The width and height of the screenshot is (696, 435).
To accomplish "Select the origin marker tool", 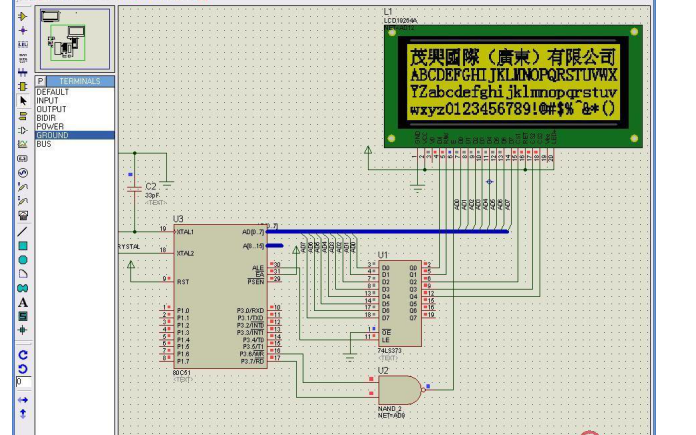I will click(23, 330).
